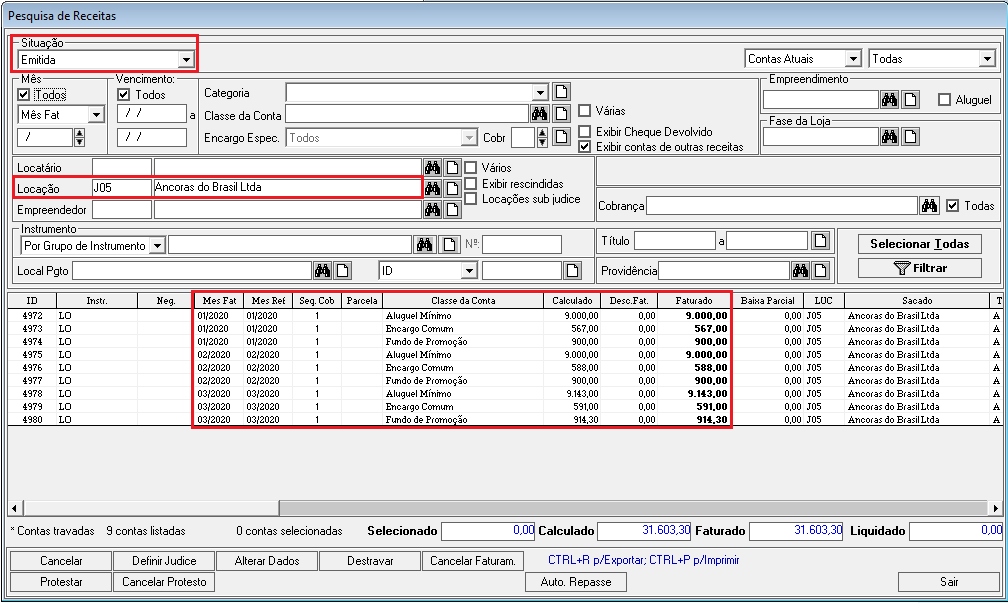1008x603 pixels.
Task: Expand the Categoria dropdown
Action: 540,93
